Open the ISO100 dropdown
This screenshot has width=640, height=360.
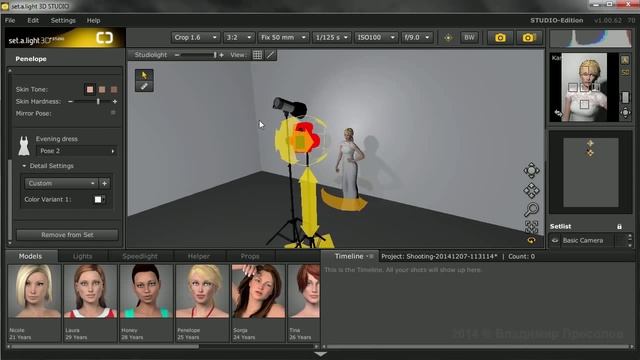(x=376, y=38)
